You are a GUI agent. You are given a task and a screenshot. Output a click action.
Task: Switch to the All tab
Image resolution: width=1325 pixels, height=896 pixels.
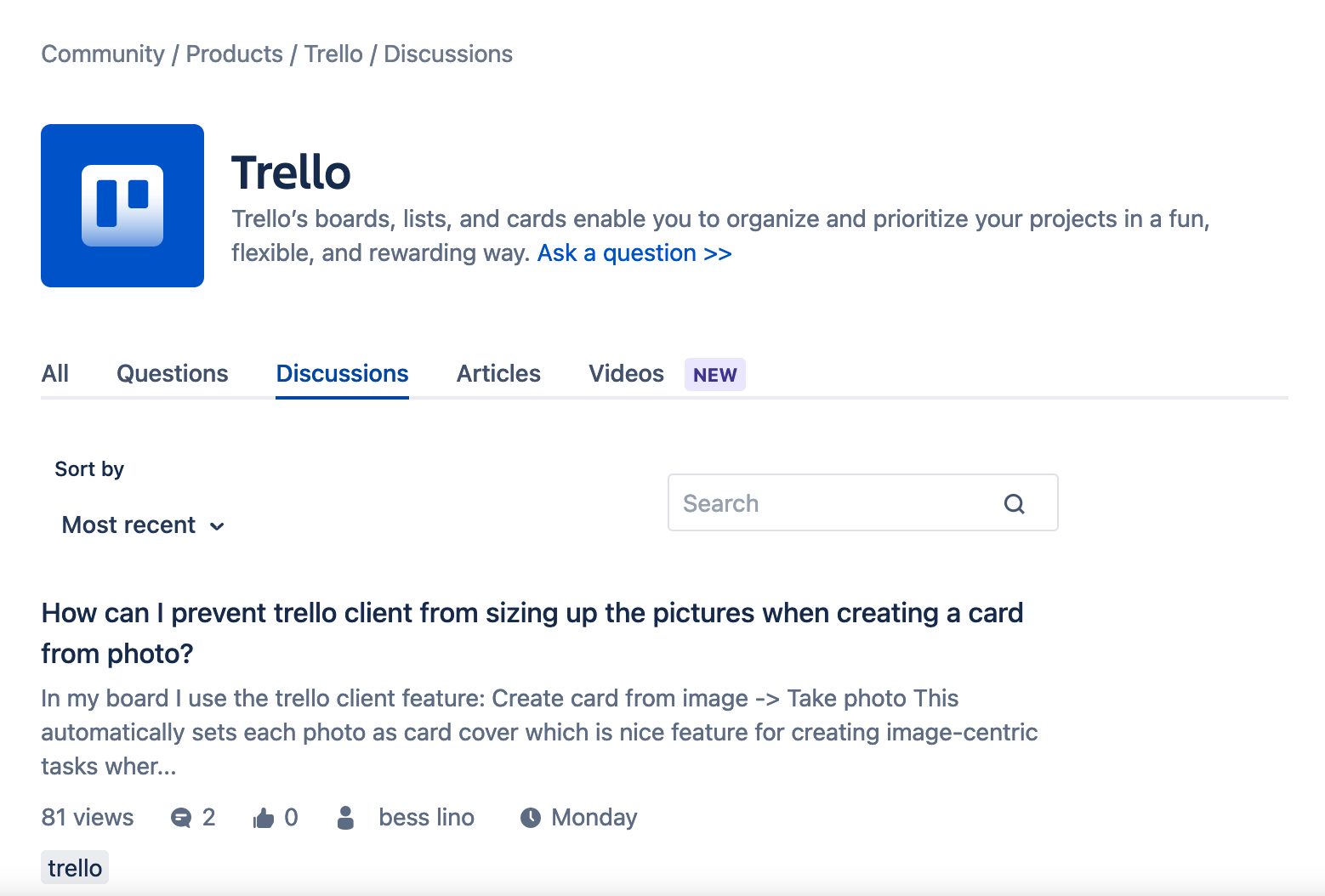(x=55, y=374)
